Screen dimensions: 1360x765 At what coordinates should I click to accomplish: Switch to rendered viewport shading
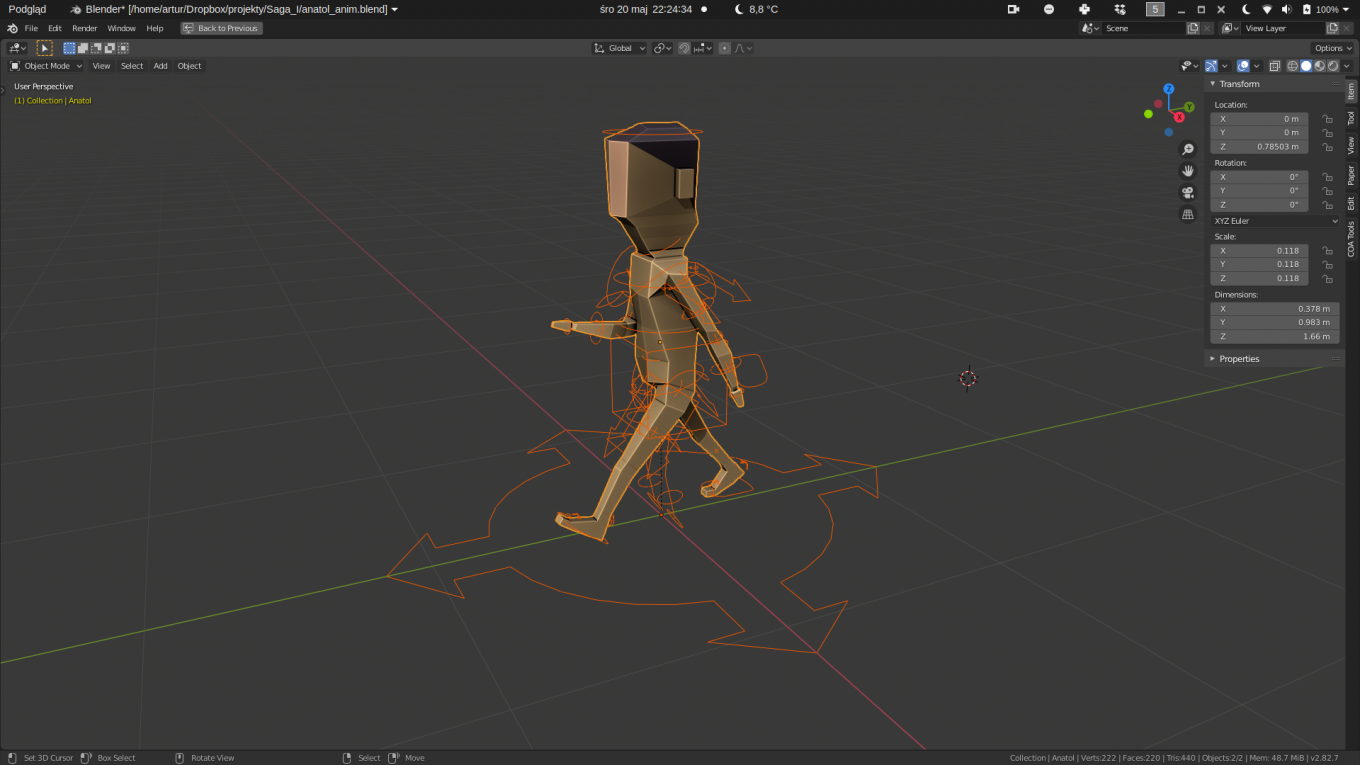click(x=1333, y=66)
